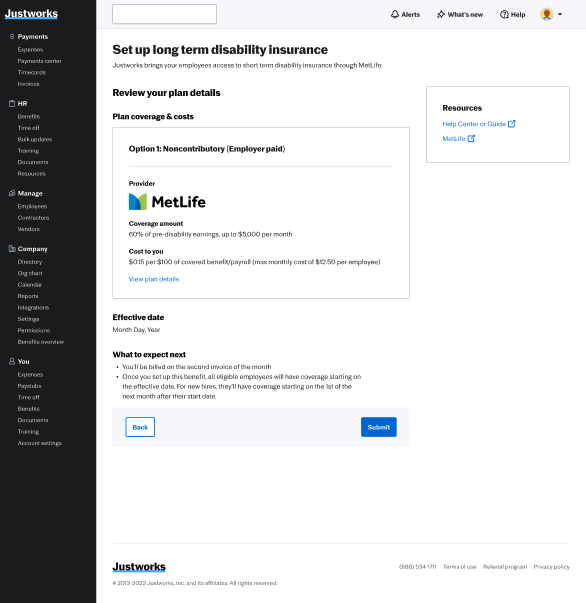Click the Alerts label in top bar

tap(410, 15)
